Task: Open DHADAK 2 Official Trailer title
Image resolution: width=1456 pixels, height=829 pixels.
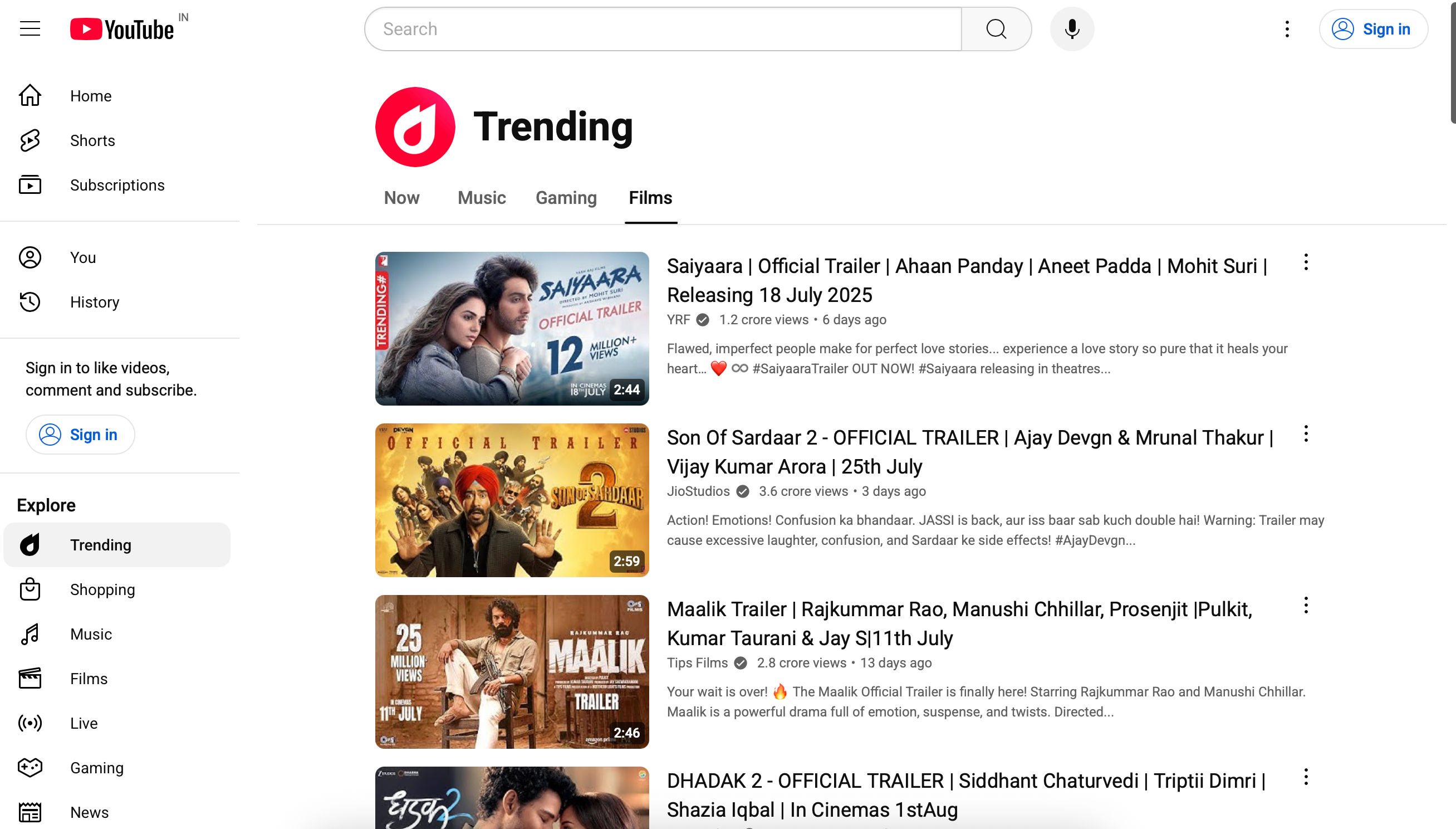Action: click(966, 795)
